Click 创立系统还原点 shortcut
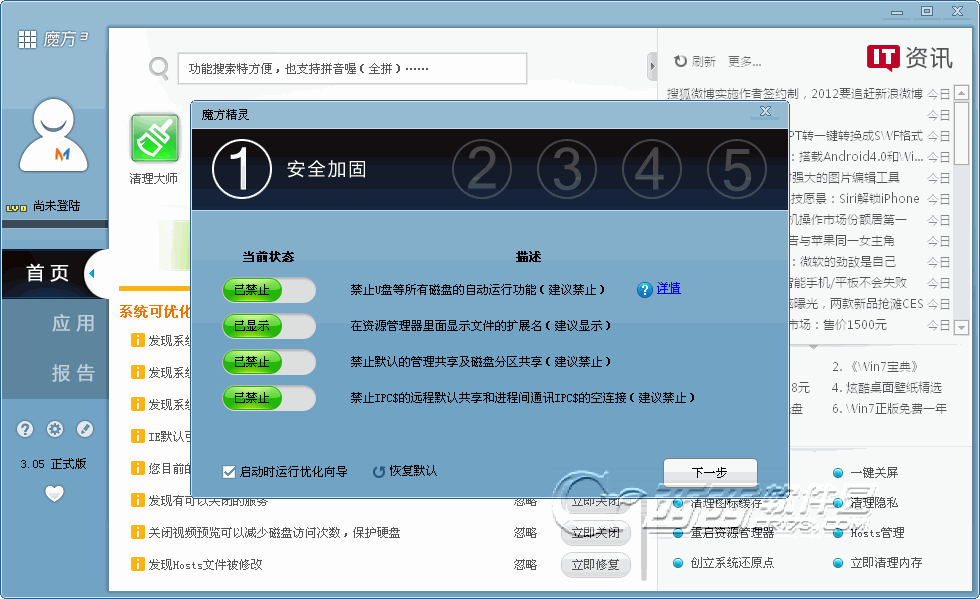The height and width of the screenshot is (599, 980). tap(732, 563)
